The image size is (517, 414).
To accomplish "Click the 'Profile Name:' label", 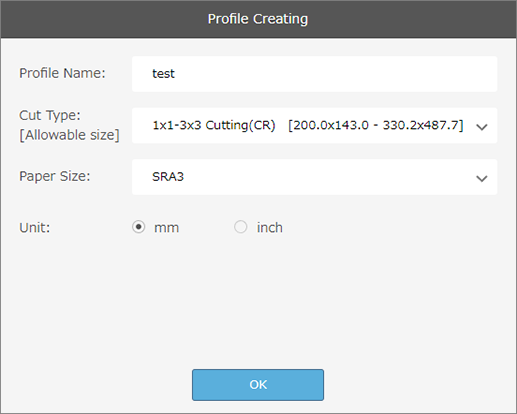I will coord(62,73).
